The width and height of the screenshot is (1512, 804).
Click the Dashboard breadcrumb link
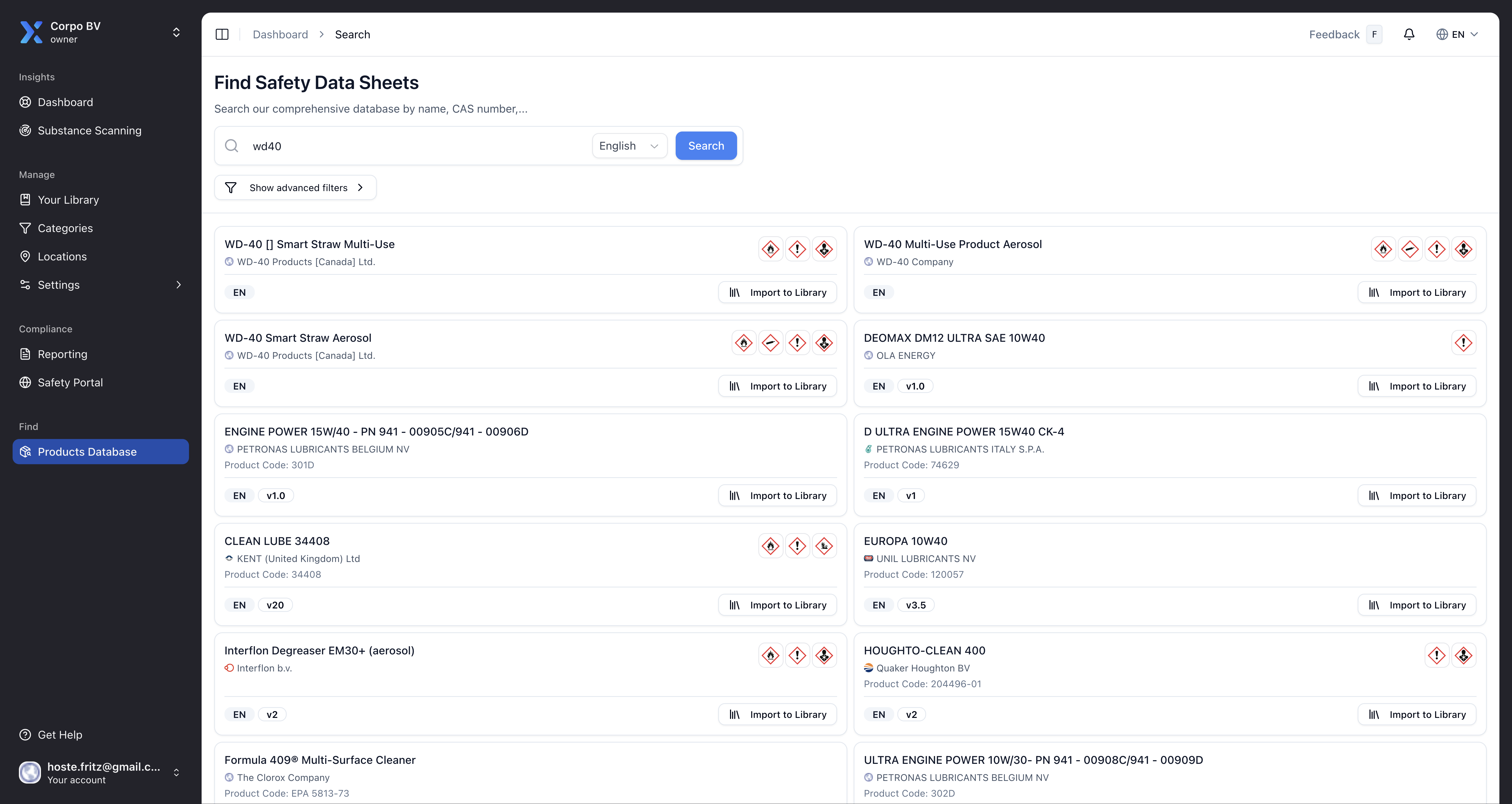(280, 35)
